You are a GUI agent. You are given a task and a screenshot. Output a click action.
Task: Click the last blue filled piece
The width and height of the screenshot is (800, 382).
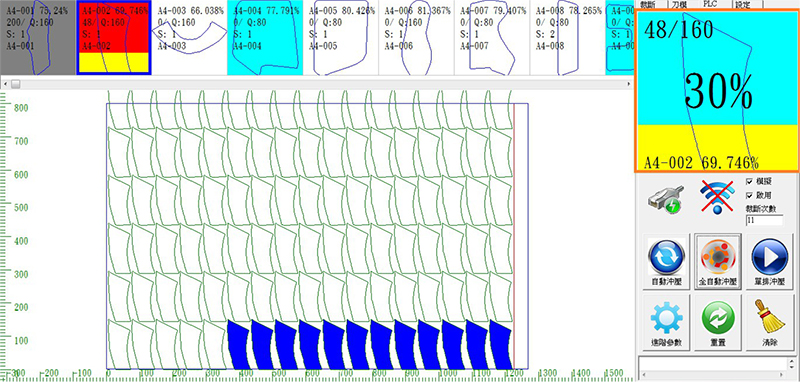pyautogui.click(x=501, y=344)
